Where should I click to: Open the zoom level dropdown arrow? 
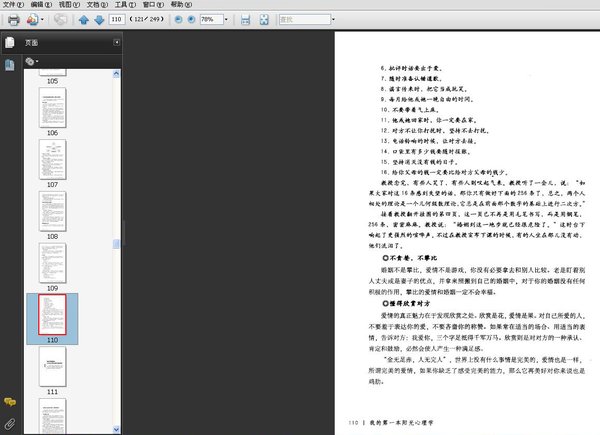tap(226, 19)
